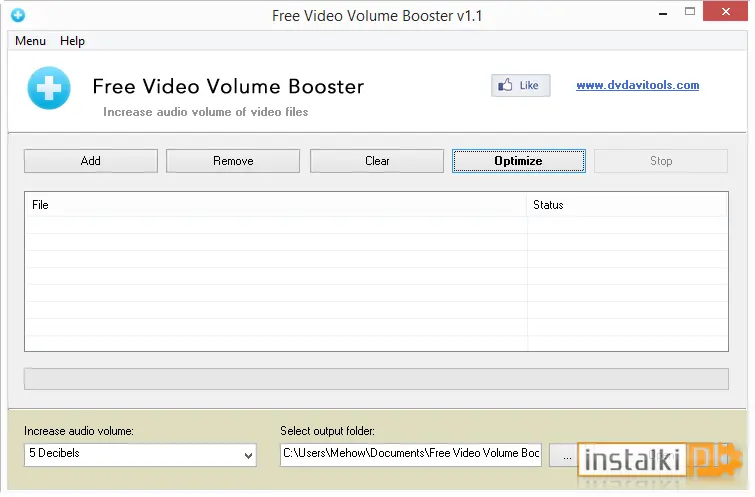Close the Free Video Volume Booster window
The width and height of the screenshot is (755, 497).
pos(725,12)
